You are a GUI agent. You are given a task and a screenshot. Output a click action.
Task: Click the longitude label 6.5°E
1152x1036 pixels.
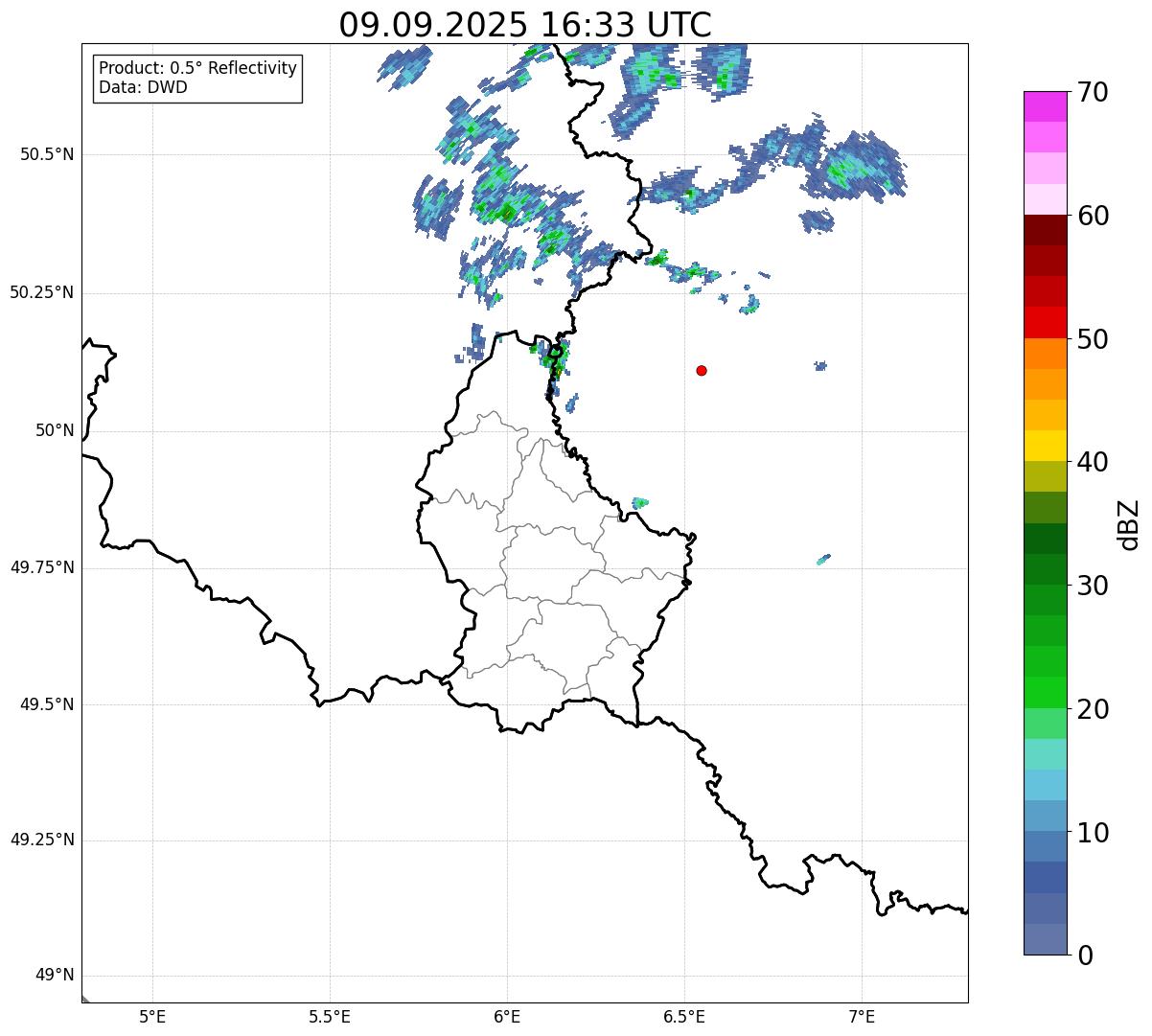click(x=684, y=1017)
